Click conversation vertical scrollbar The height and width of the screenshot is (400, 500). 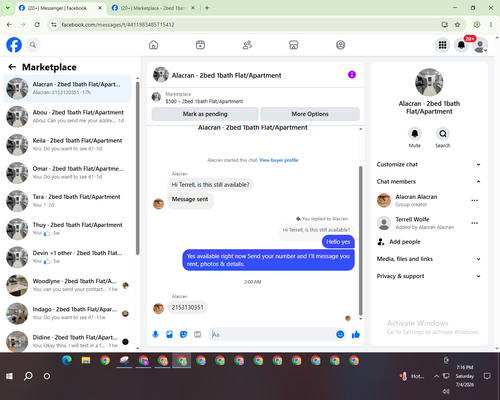(360, 241)
